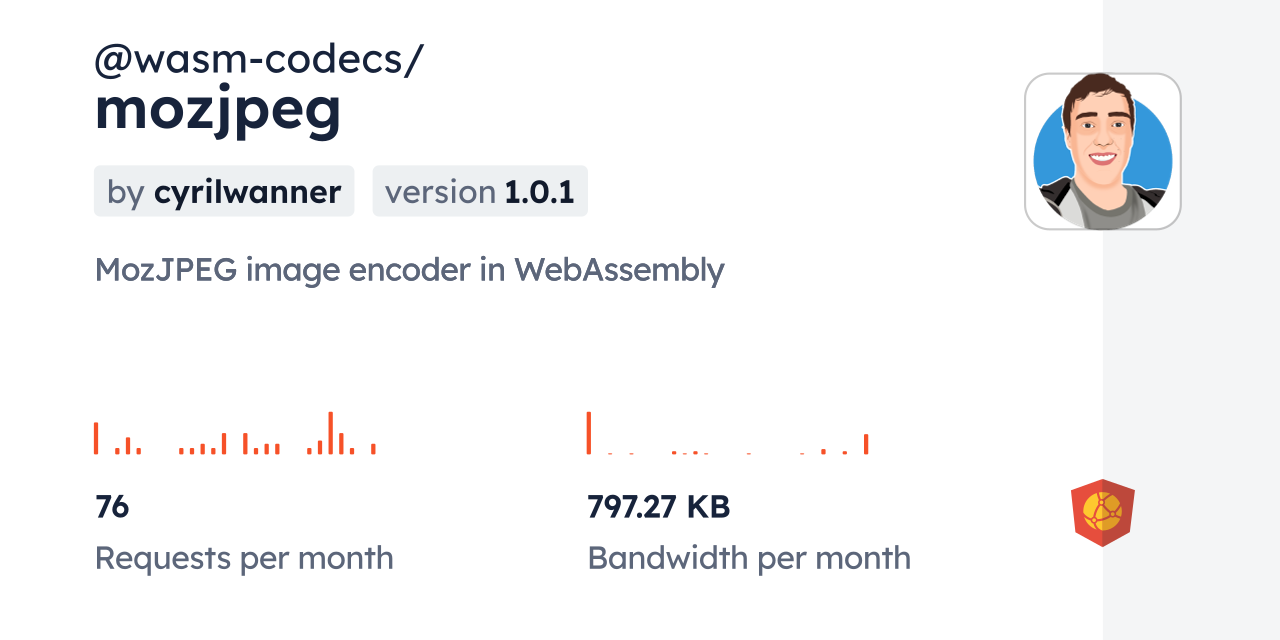Click the last bar of bandwidth chart
The height and width of the screenshot is (640, 1280).
tap(866, 444)
